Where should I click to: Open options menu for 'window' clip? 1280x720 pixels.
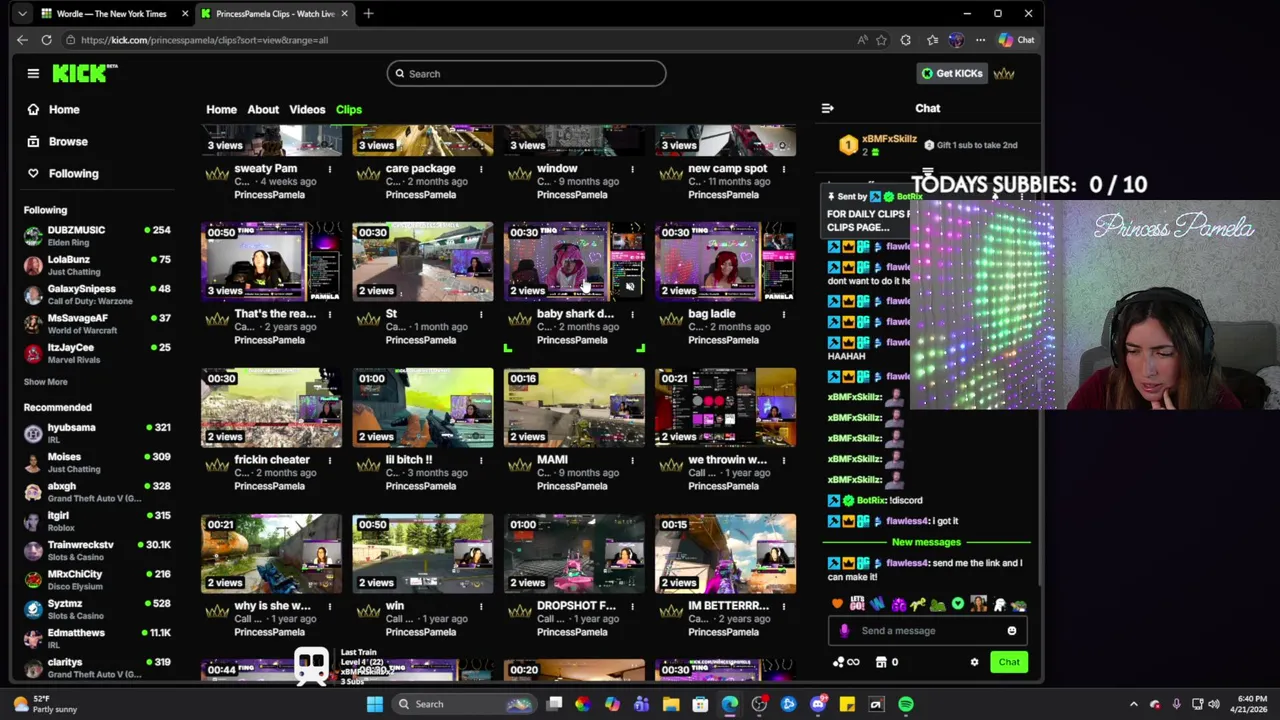click(632, 169)
